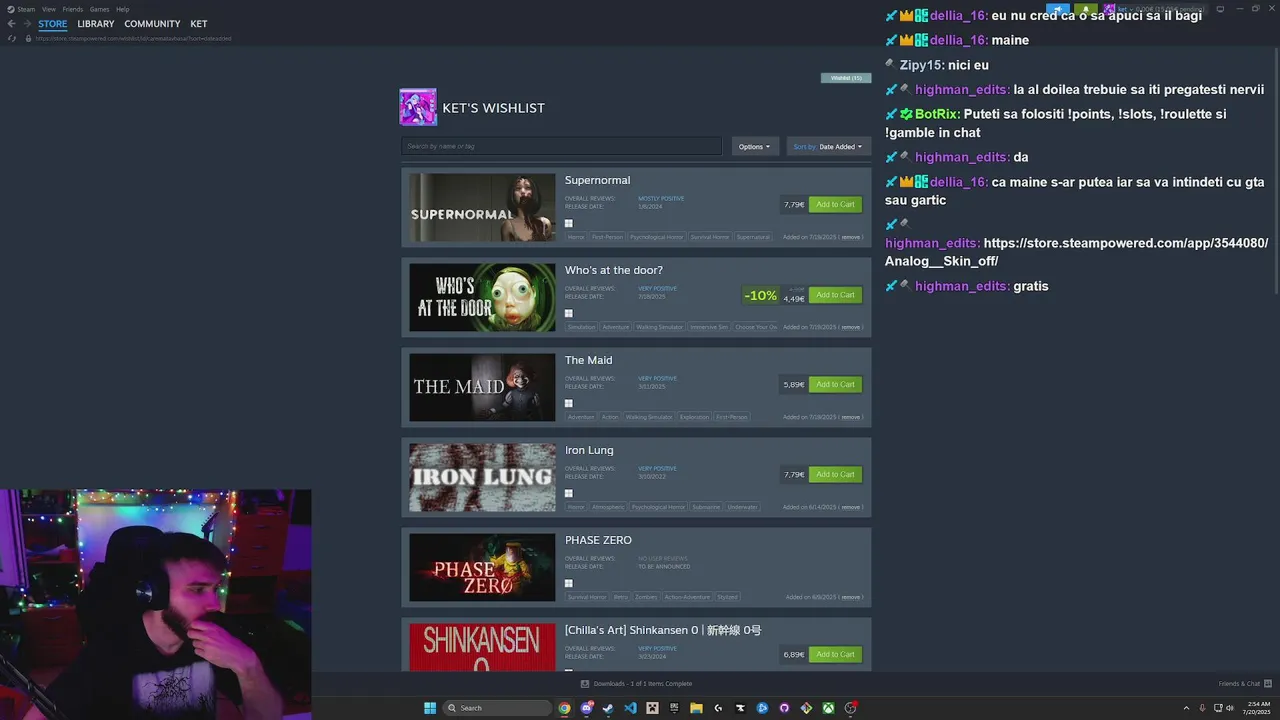
Task: Add Who's at the door? to cart
Action: tap(835, 295)
